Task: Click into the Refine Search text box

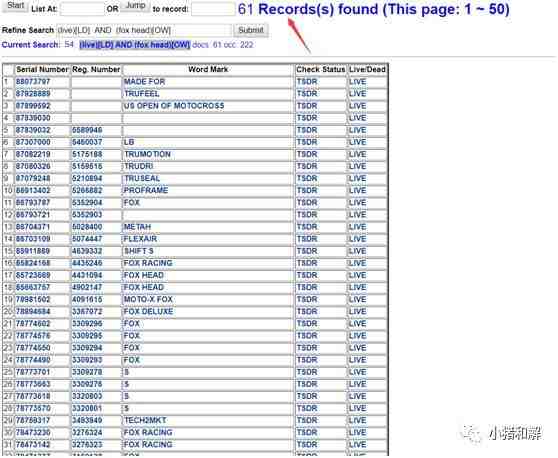Action: pos(144,30)
